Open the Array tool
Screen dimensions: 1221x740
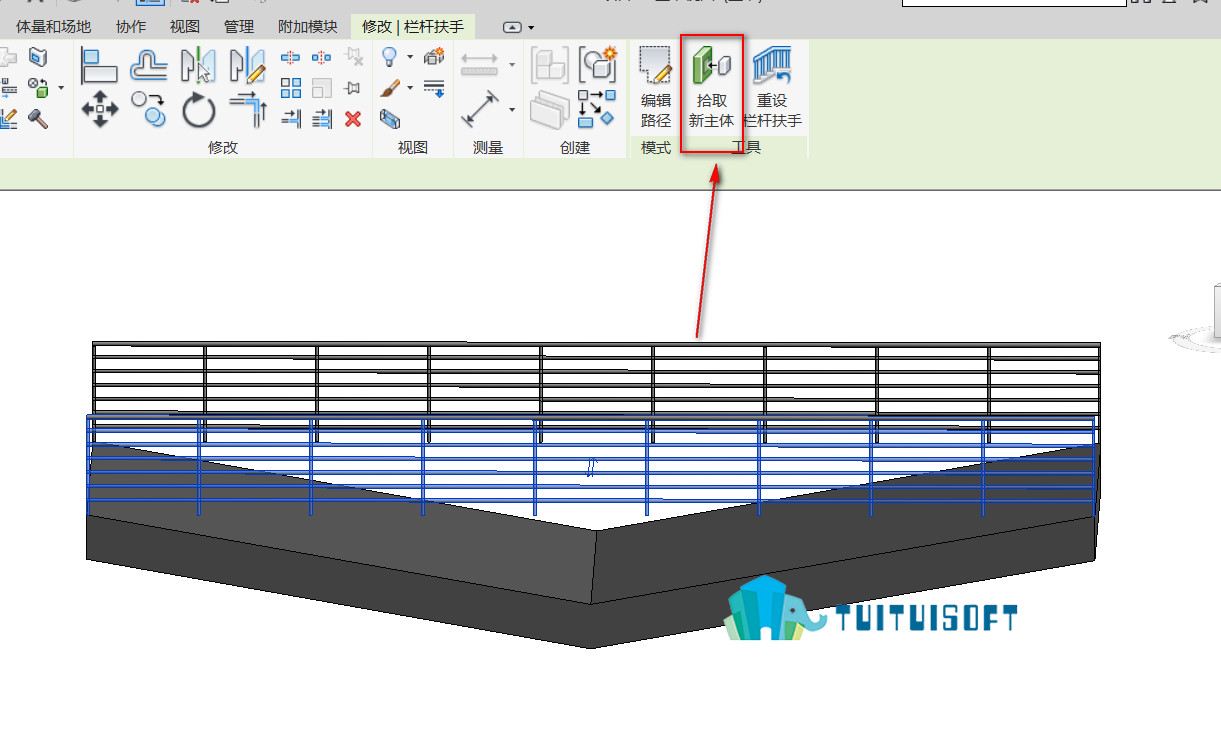point(291,88)
